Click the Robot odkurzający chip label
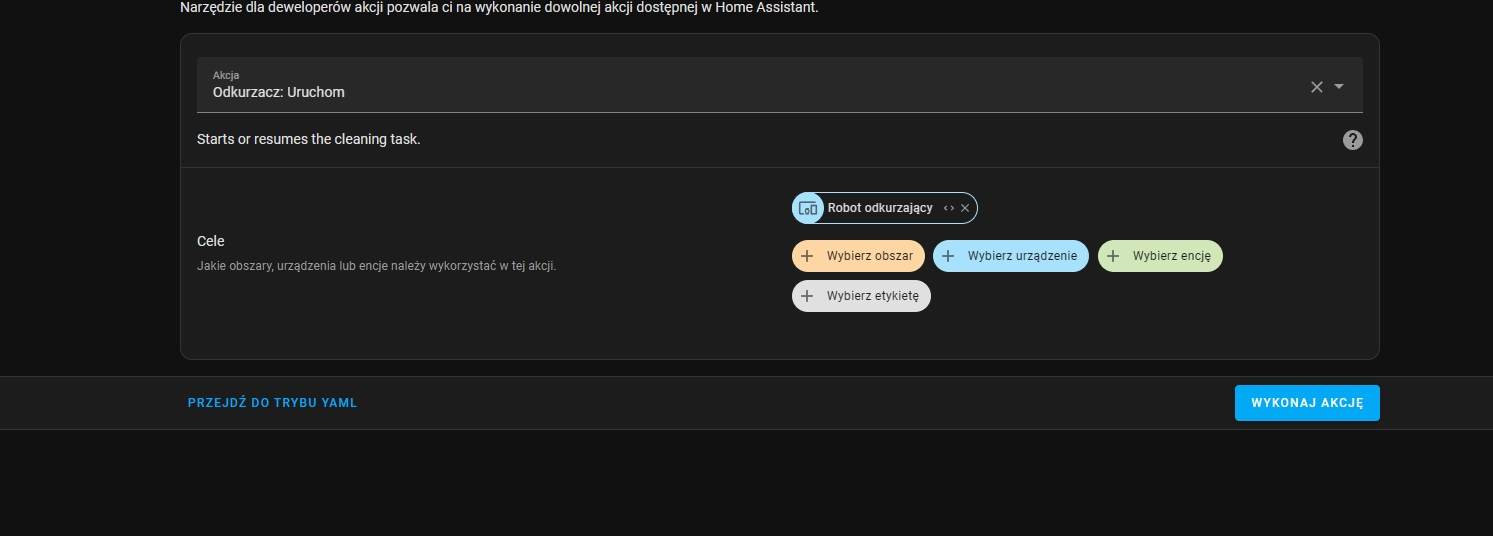This screenshot has height=536, width=1493. 880,208
